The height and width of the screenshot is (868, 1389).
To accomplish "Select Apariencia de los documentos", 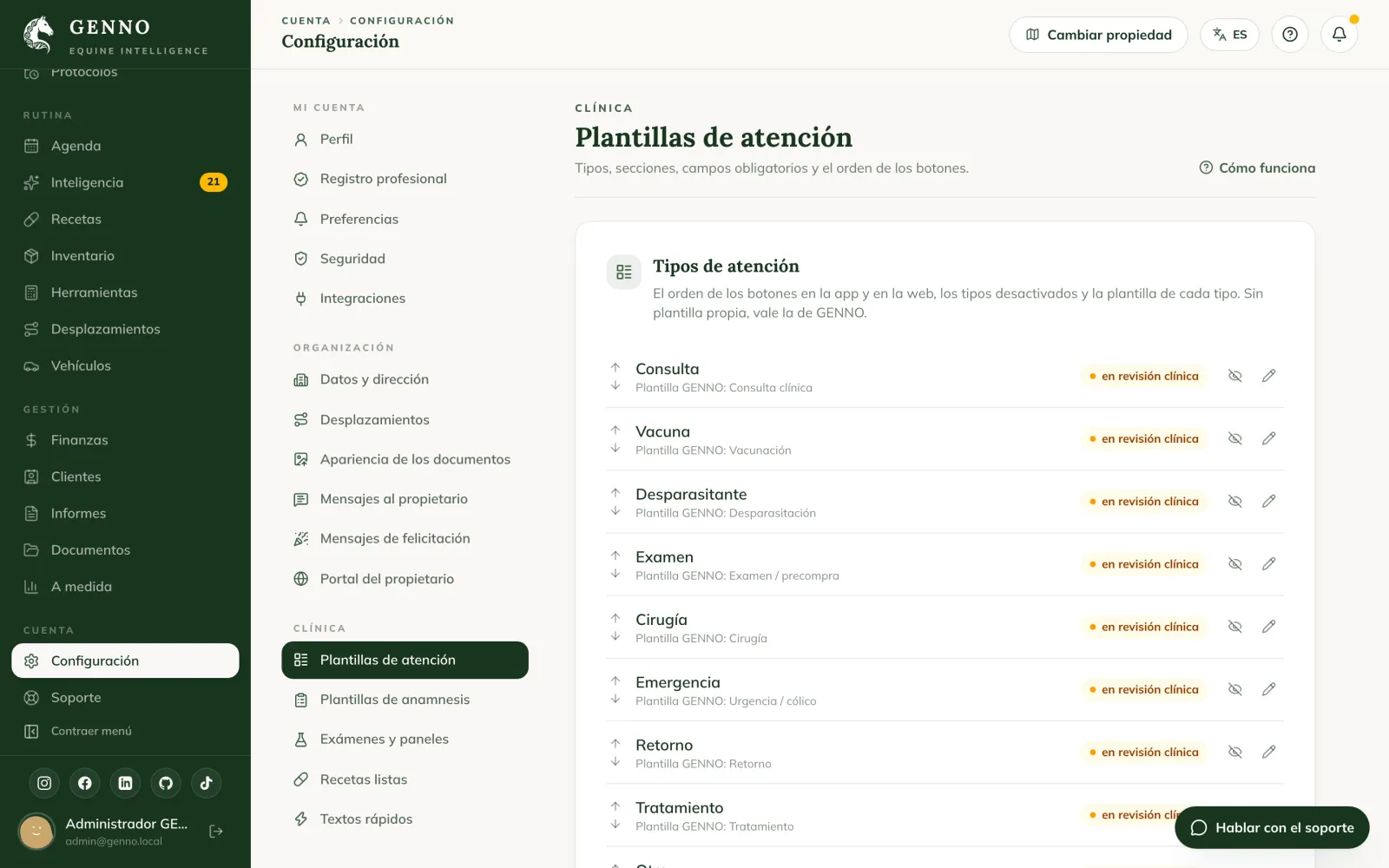I will 405,459.
